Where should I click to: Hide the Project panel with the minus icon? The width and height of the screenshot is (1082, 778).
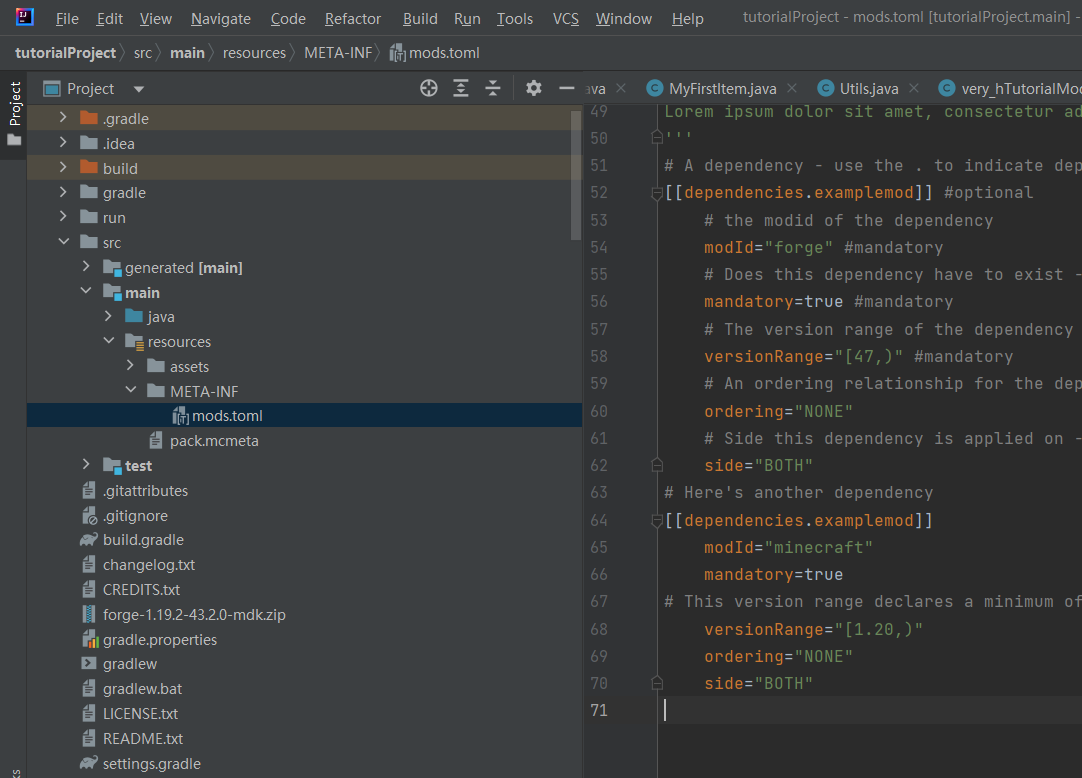[567, 88]
